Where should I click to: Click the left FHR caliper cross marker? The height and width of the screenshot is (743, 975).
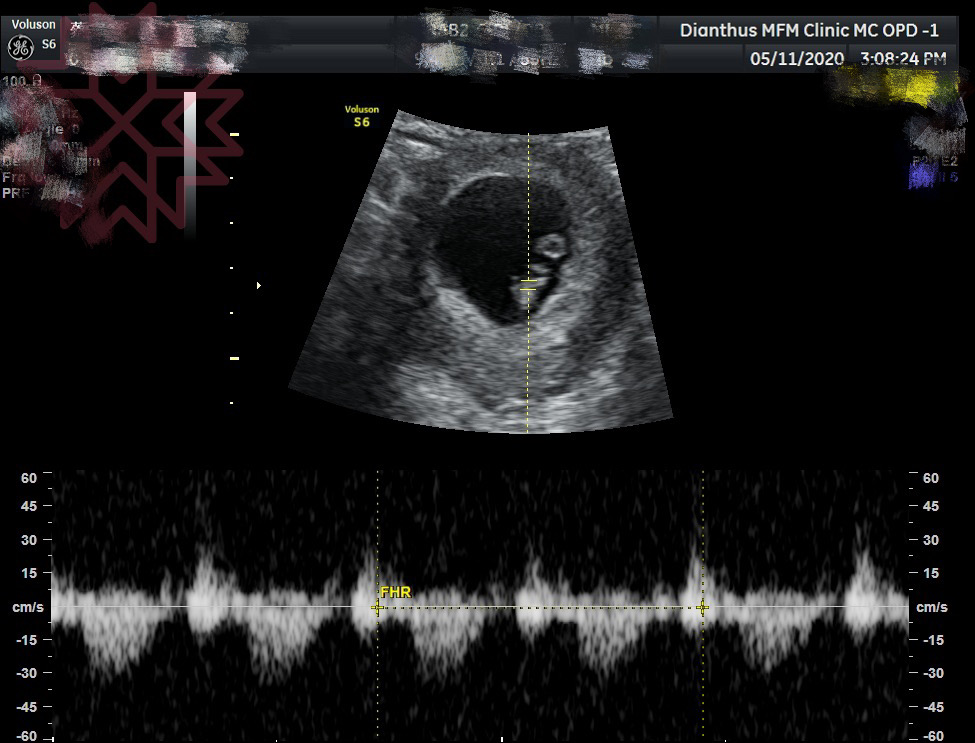[x=377, y=607]
